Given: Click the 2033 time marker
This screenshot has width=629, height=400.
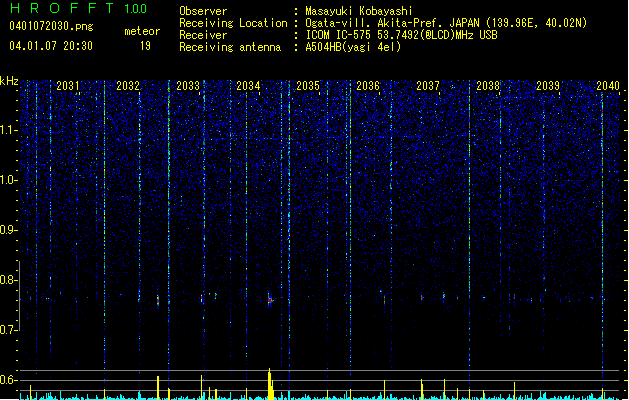Looking at the screenshot, I should [188, 86].
